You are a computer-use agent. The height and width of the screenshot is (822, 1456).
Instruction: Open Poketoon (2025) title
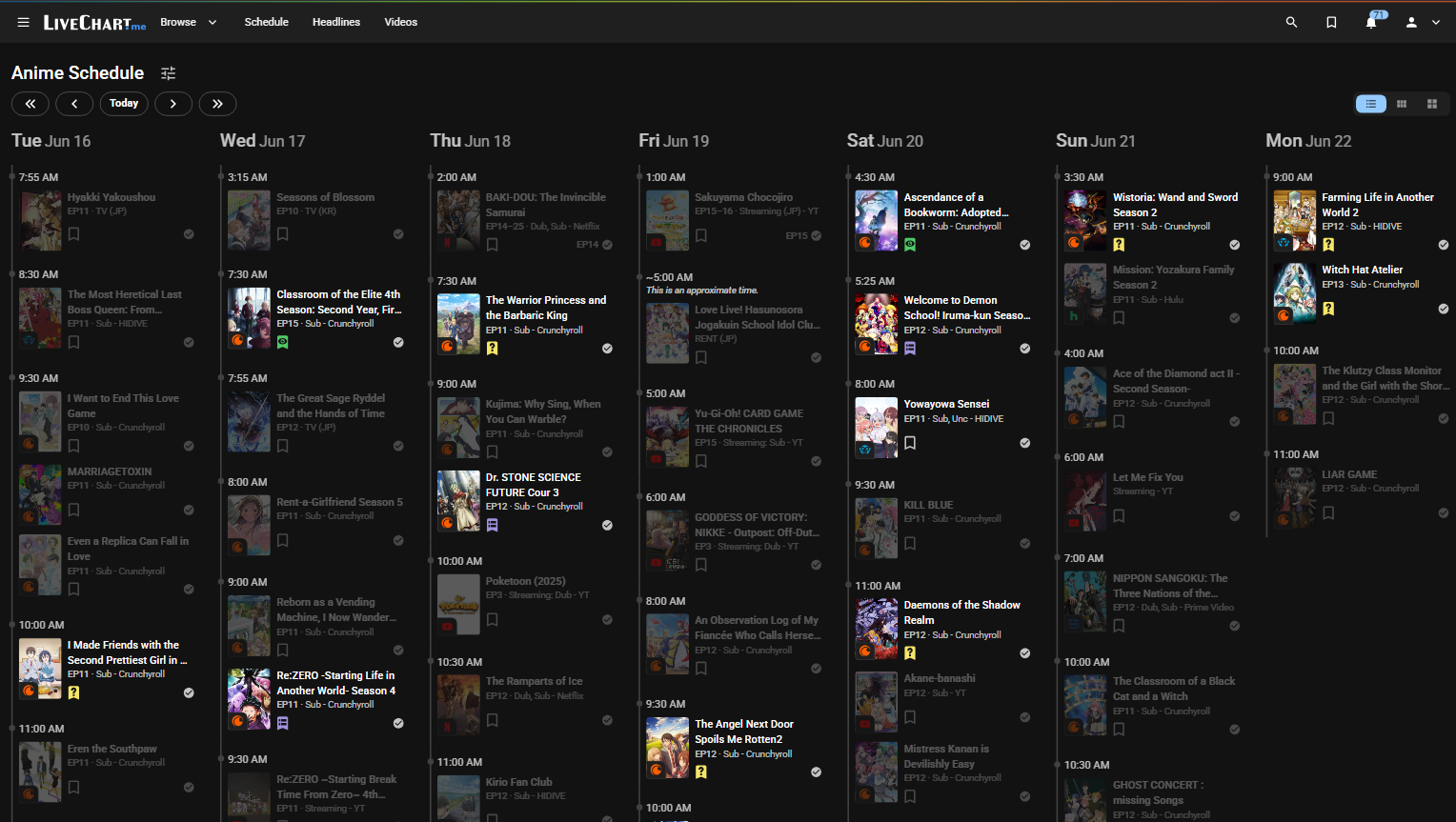click(525, 581)
